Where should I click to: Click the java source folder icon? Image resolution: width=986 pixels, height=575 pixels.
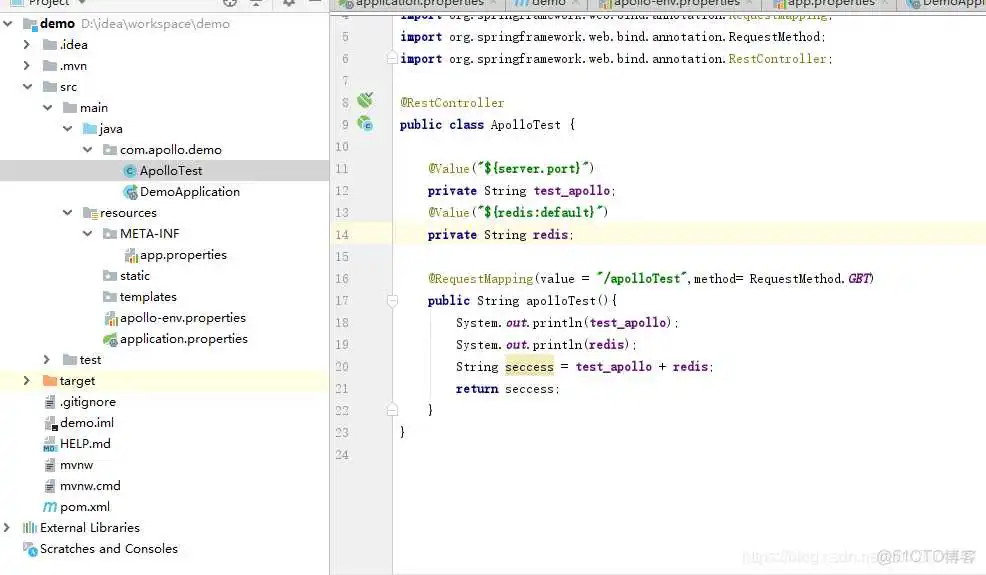click(90, 129)
